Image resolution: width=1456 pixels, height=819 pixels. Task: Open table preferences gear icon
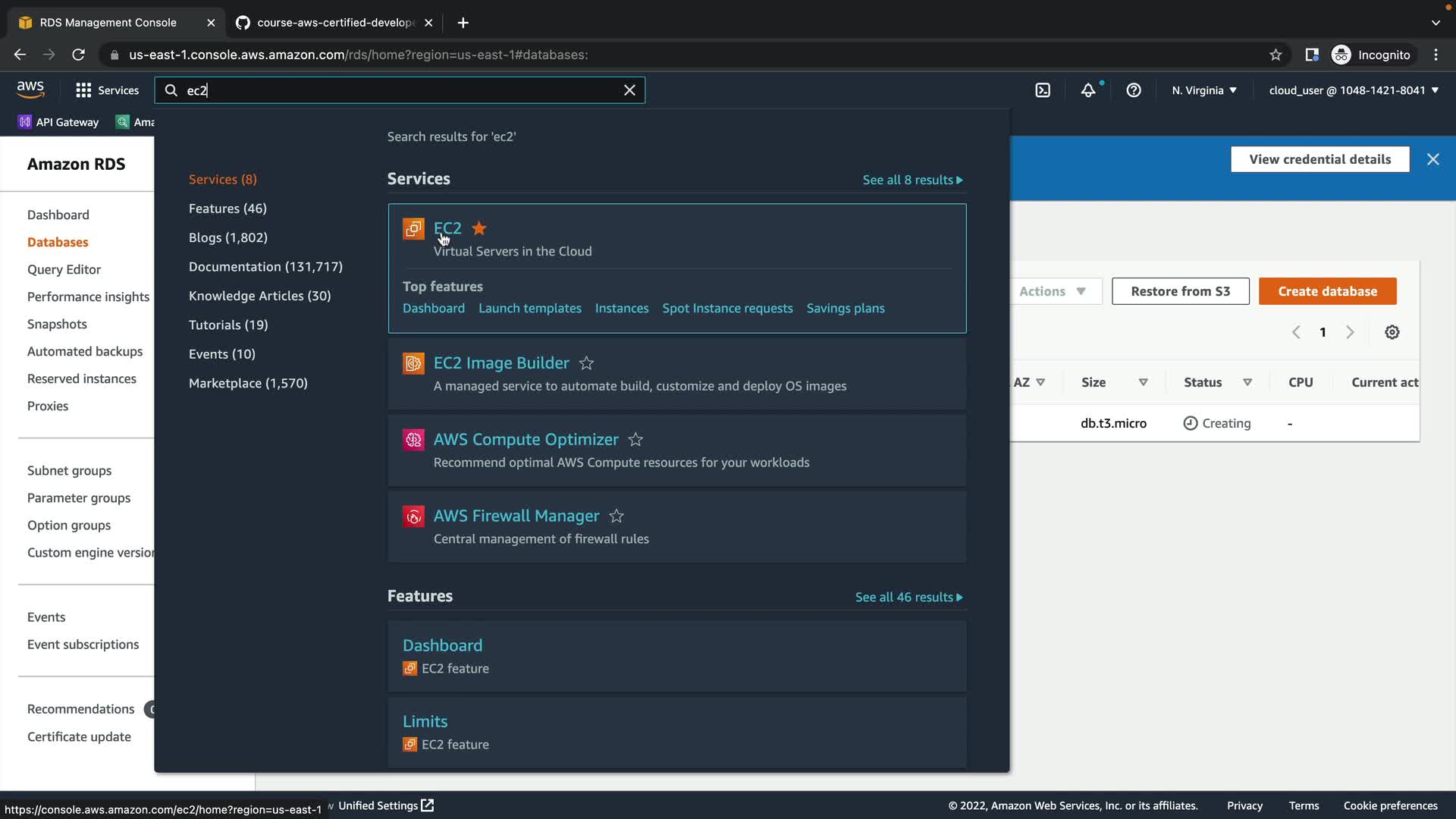pyautogui.click(x=1392, y=332)
